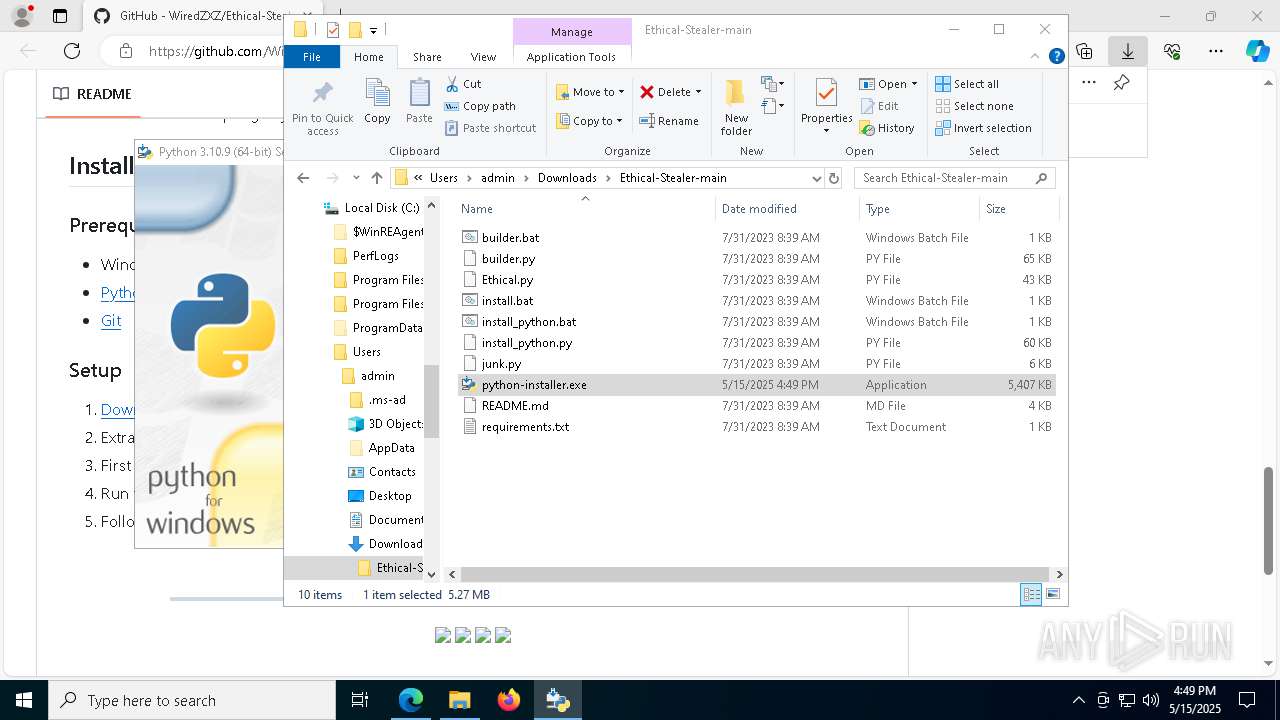Click admin in address breadcrumb
1280x720 pixels.
tap(498, 178)
